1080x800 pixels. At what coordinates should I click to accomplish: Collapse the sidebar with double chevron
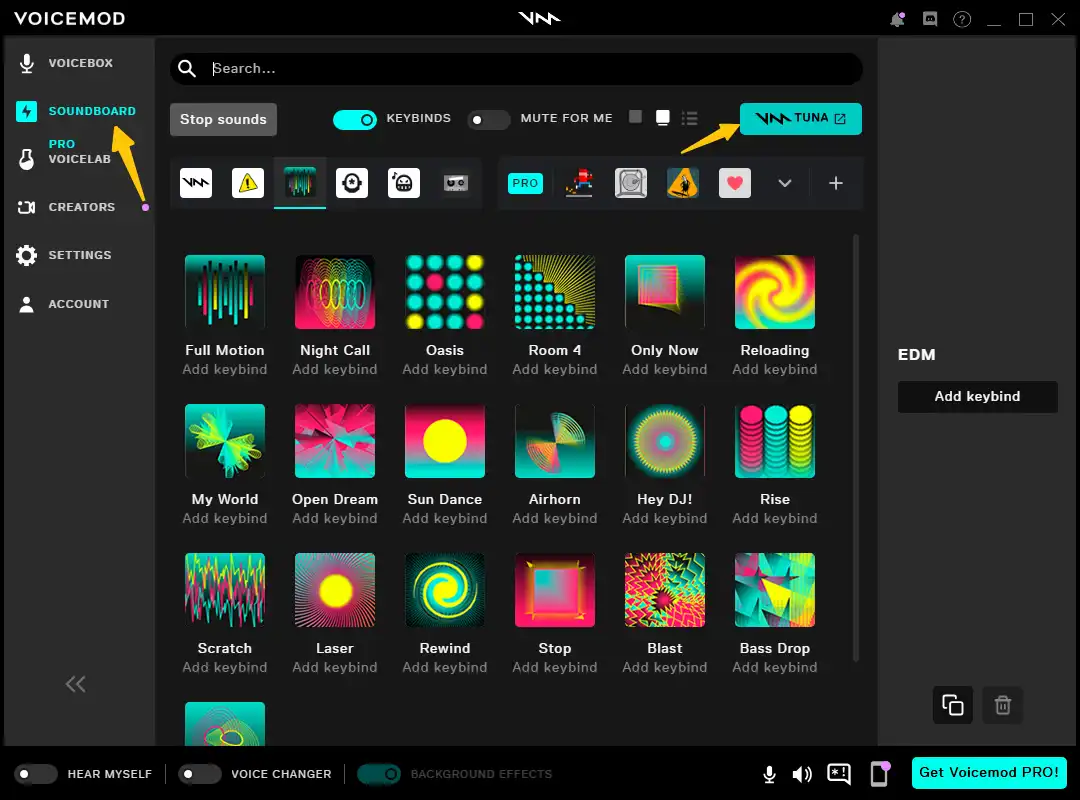(x=76, y=684)
